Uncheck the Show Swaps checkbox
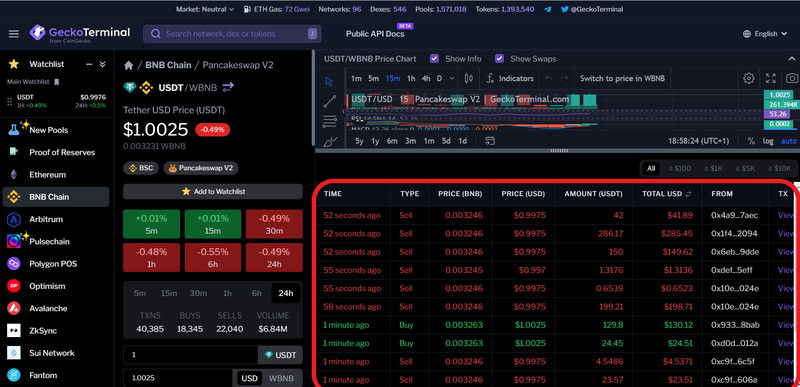800x387 pixels. point(499,59)
